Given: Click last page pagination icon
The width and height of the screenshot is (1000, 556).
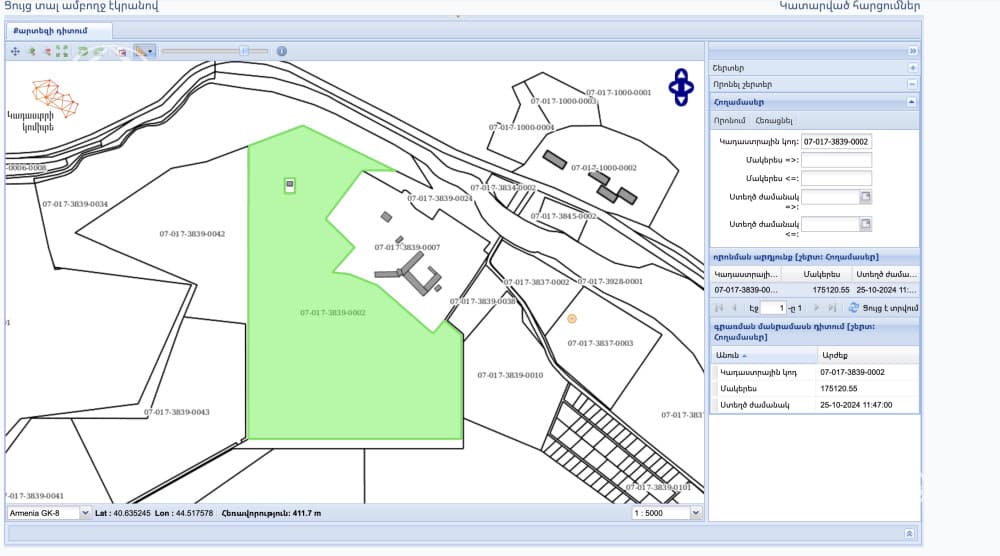Looking at the screenshot, I should tap(832, 308).
